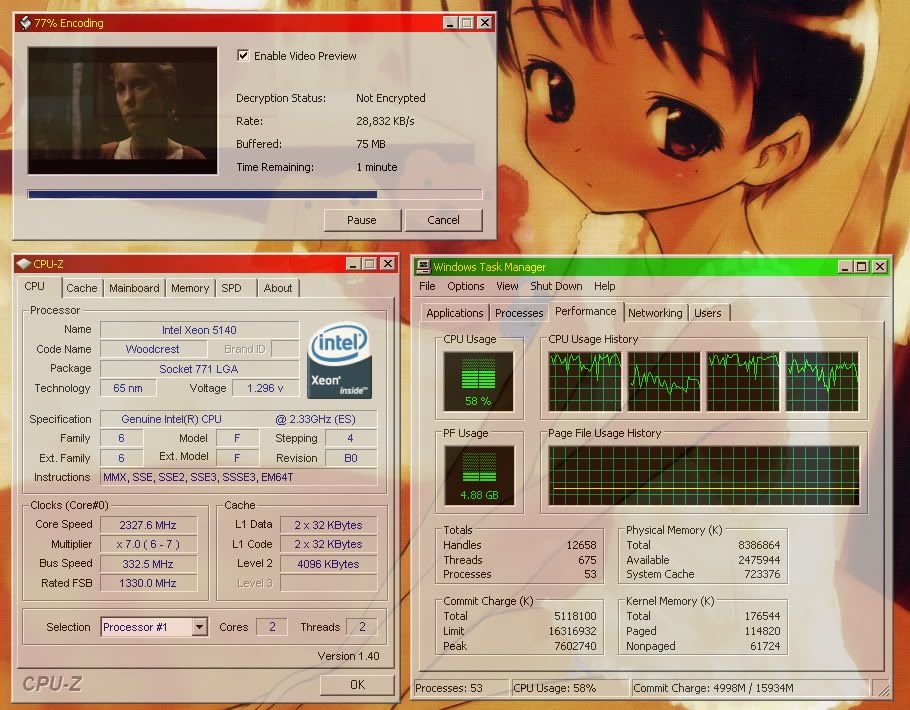The width and height of the screenshot is (910, 710).
Task: Click the encoding progress bar
Action: tap(255, 194)
